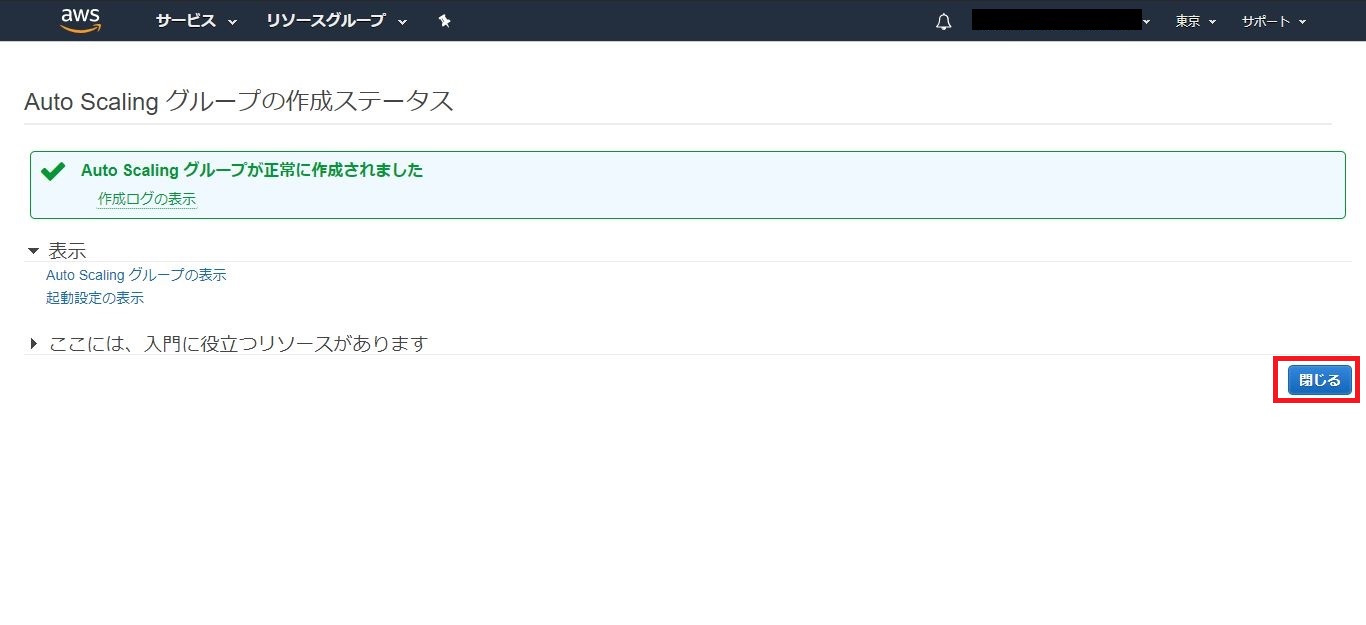Image resolution: width=1366 pixels, height=625 pixels.
Task: Click the chevron beside リソースグループ
Action: [x=402, y=22]
